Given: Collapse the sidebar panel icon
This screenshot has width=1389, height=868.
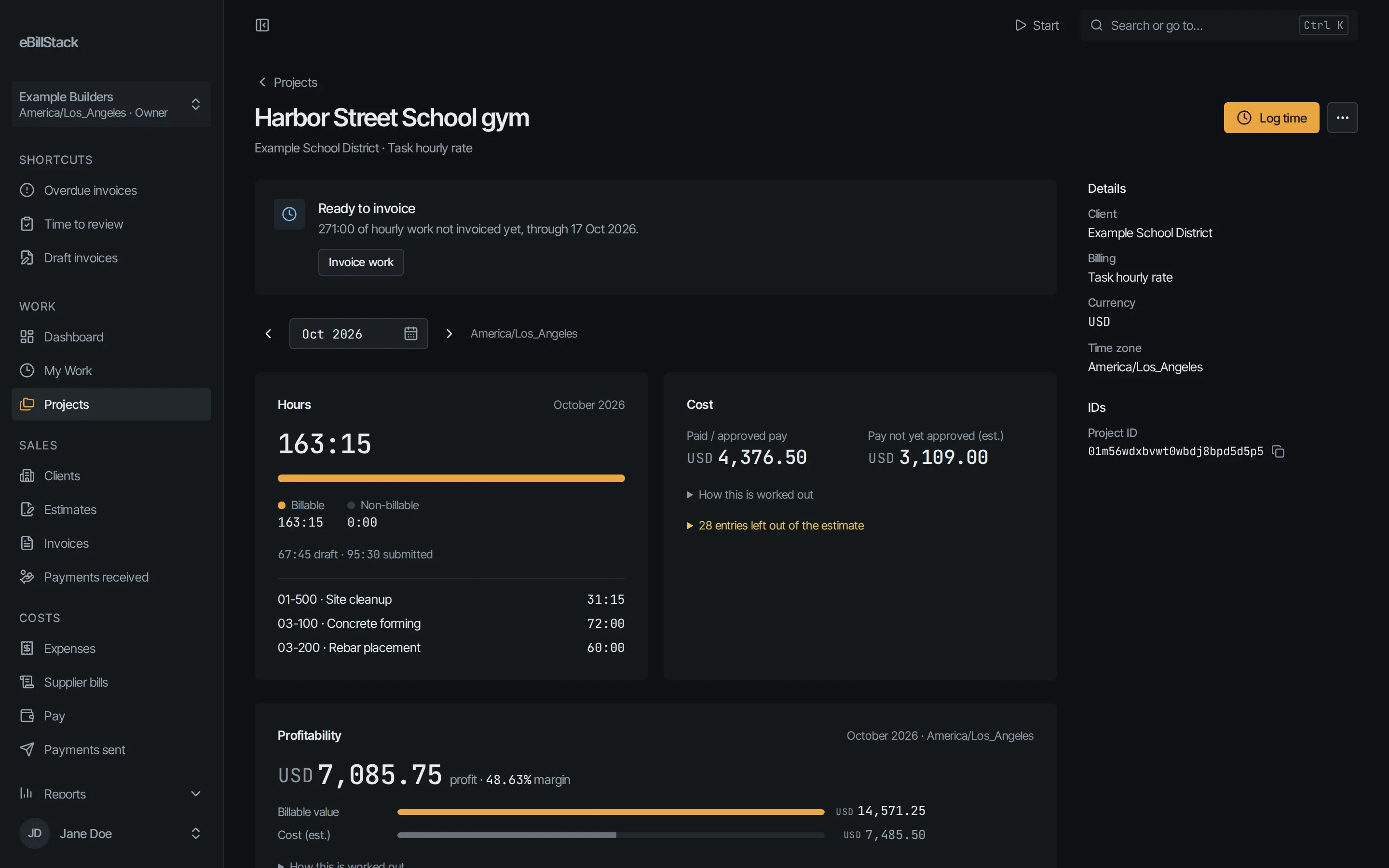Looking at the screenshot, I should [x=262, y=25].
